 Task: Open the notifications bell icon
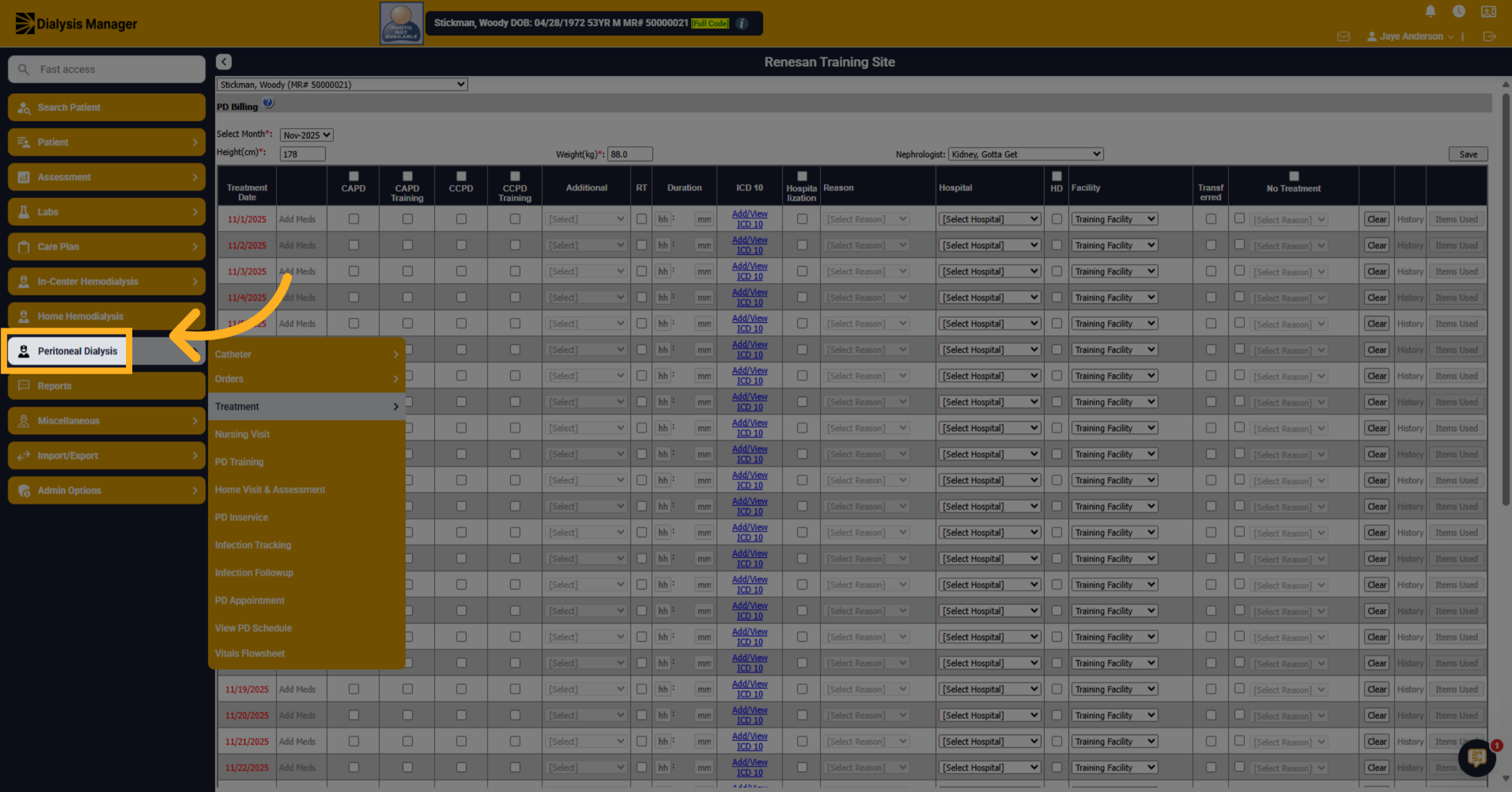1430,11
